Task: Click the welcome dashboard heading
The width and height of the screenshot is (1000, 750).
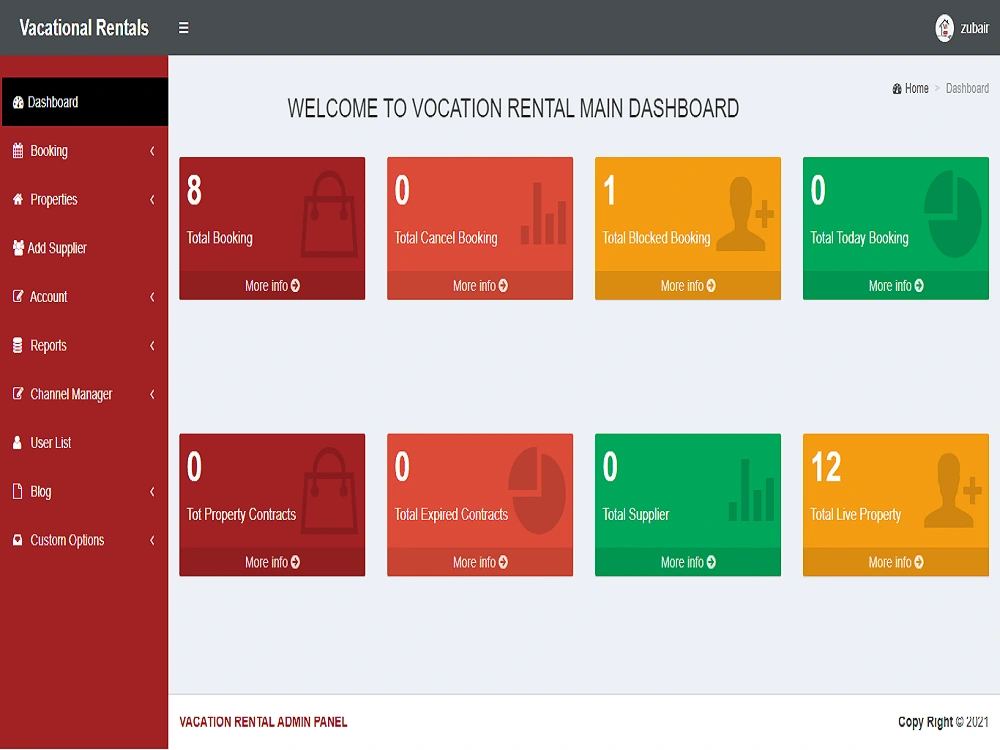Action: 513,108
